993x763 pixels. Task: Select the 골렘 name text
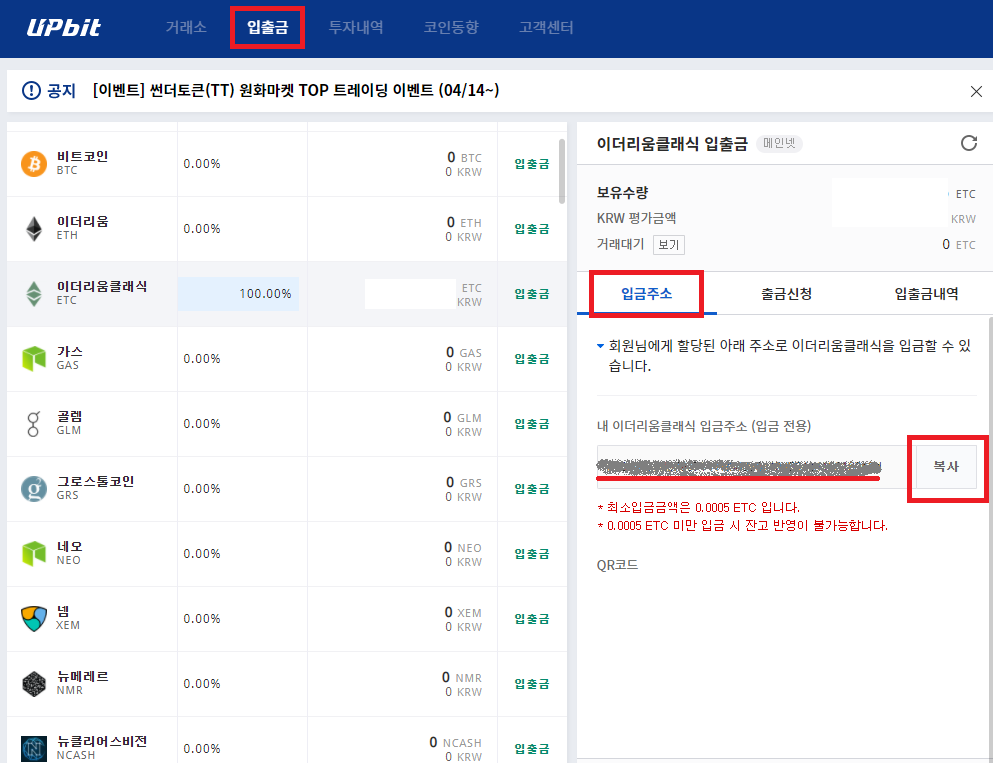pos(70,417)
